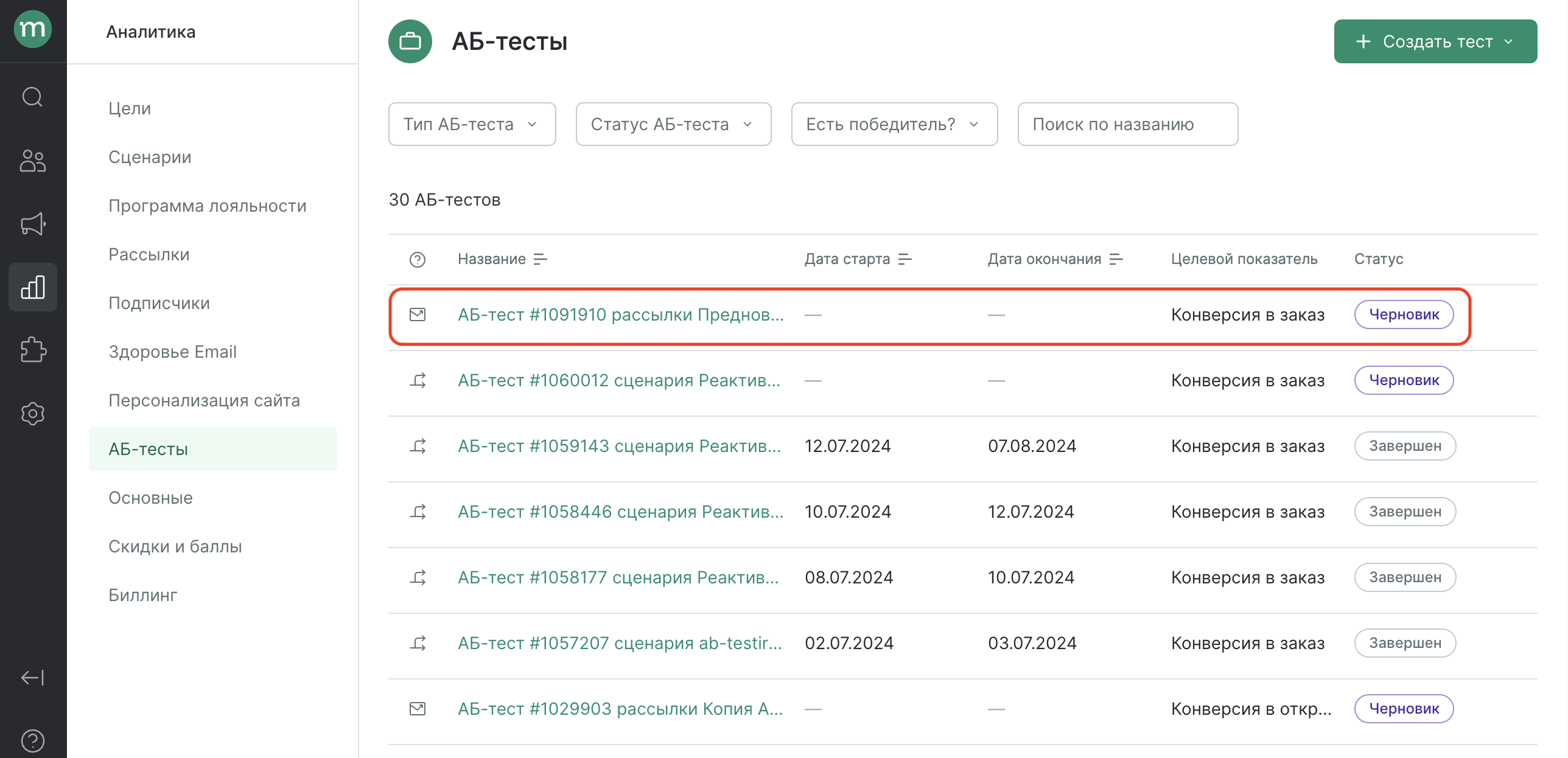This screenshot has height=758, width=1568.
Task: Click the scenario icon of test #1058177
Action: (418, 577)
